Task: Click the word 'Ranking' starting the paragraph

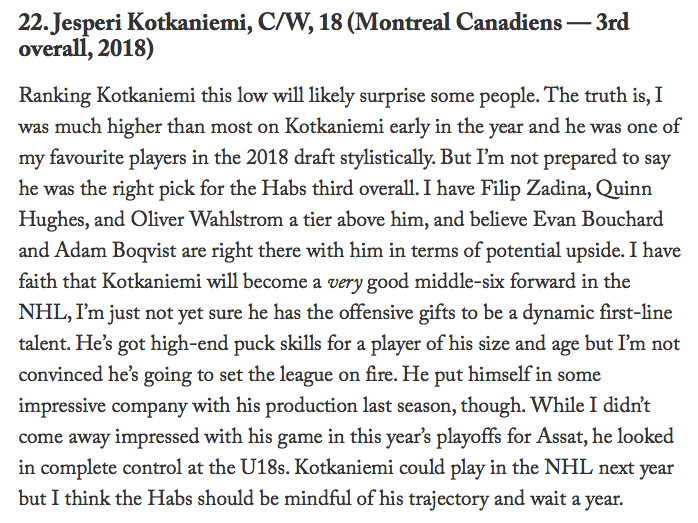Action: pyautogui.click(x=55, y=96)
